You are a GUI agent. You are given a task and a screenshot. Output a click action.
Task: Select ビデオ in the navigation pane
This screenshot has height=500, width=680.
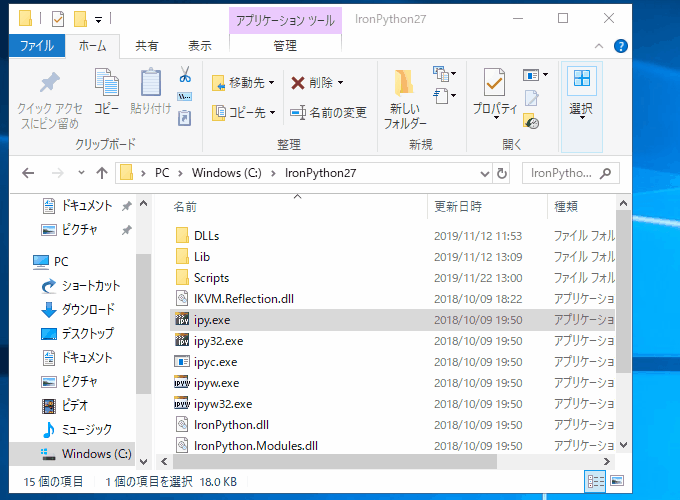65,405
